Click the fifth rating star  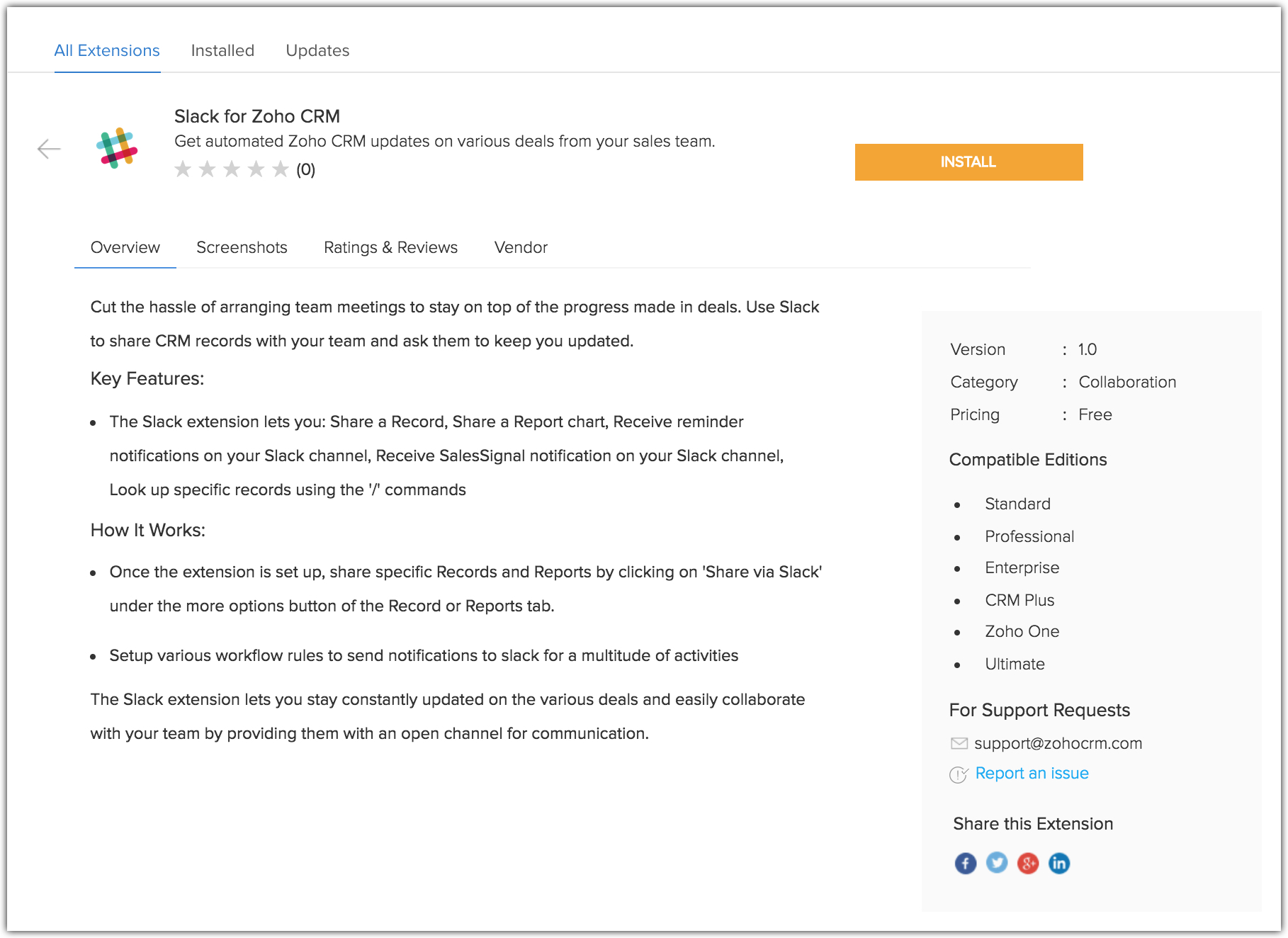[x=281, y=169]
